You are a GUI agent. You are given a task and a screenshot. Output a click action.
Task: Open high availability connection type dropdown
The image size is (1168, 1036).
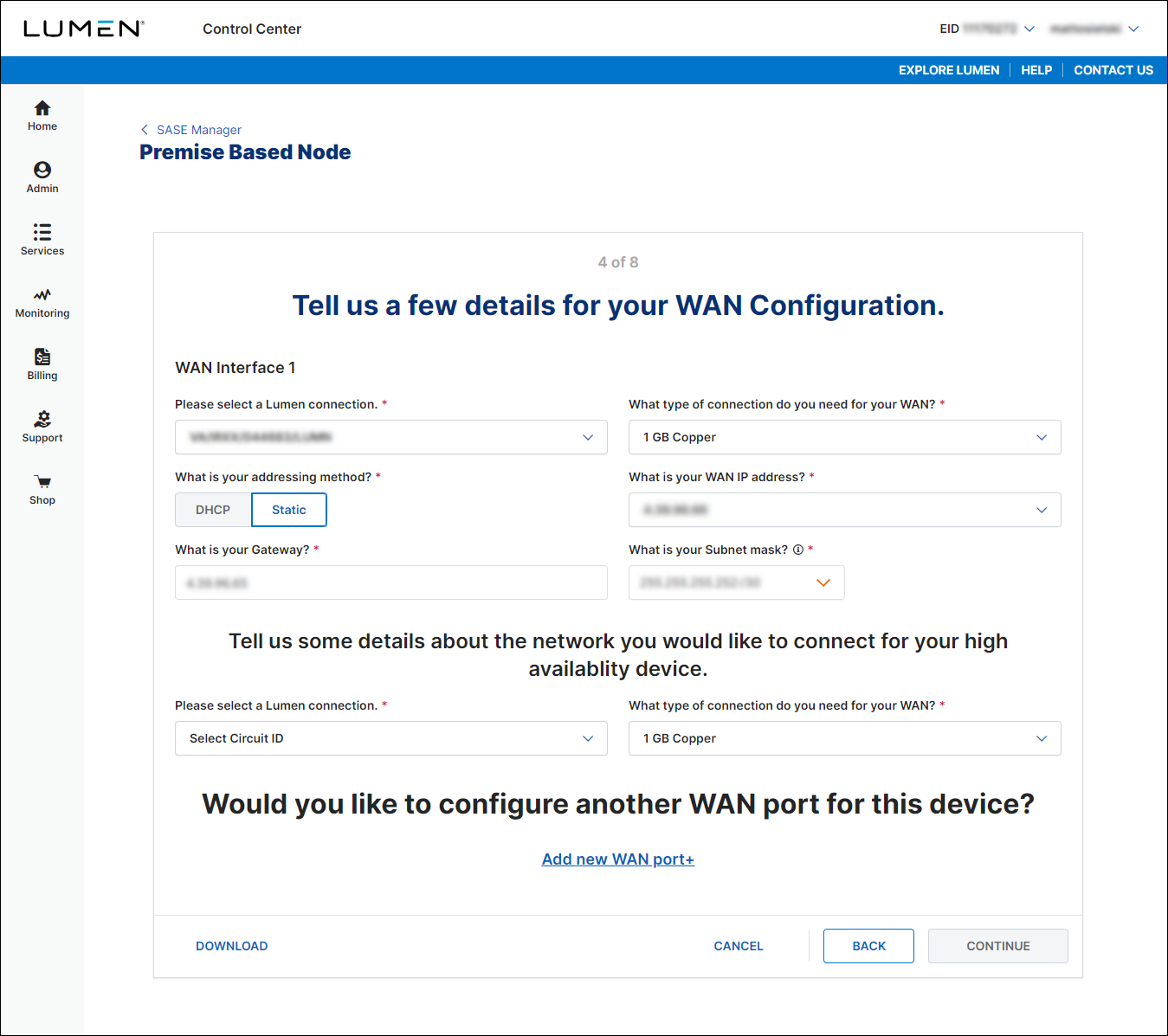tap(845, 738)
